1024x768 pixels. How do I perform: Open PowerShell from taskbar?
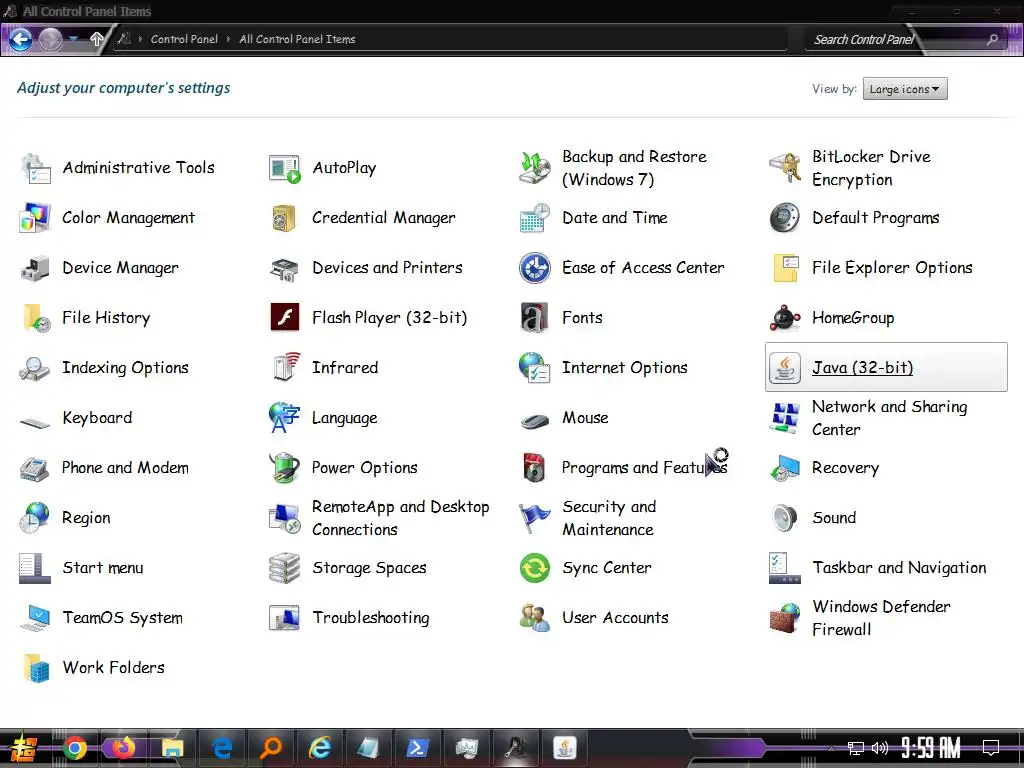417,748
